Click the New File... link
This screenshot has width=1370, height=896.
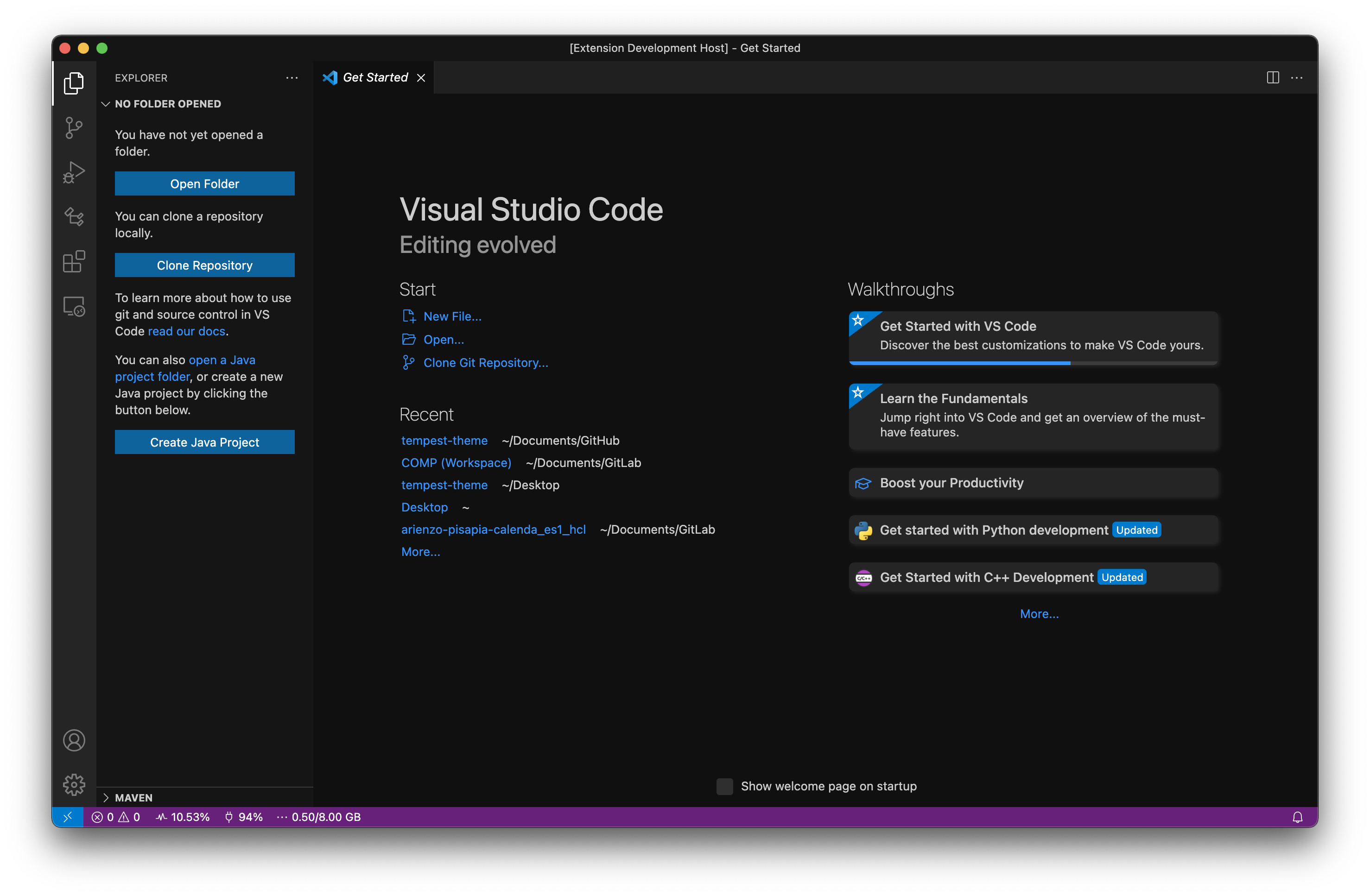tap(452, 316)
